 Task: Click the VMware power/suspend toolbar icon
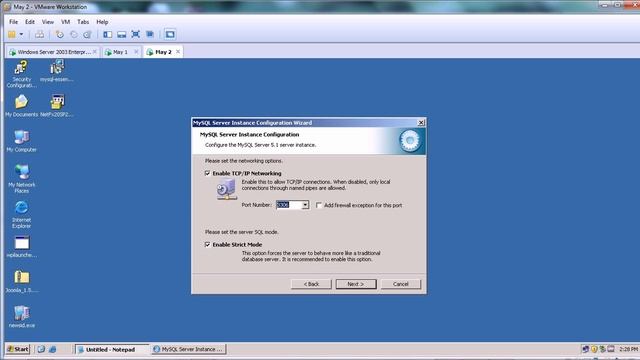click(12, 34)
